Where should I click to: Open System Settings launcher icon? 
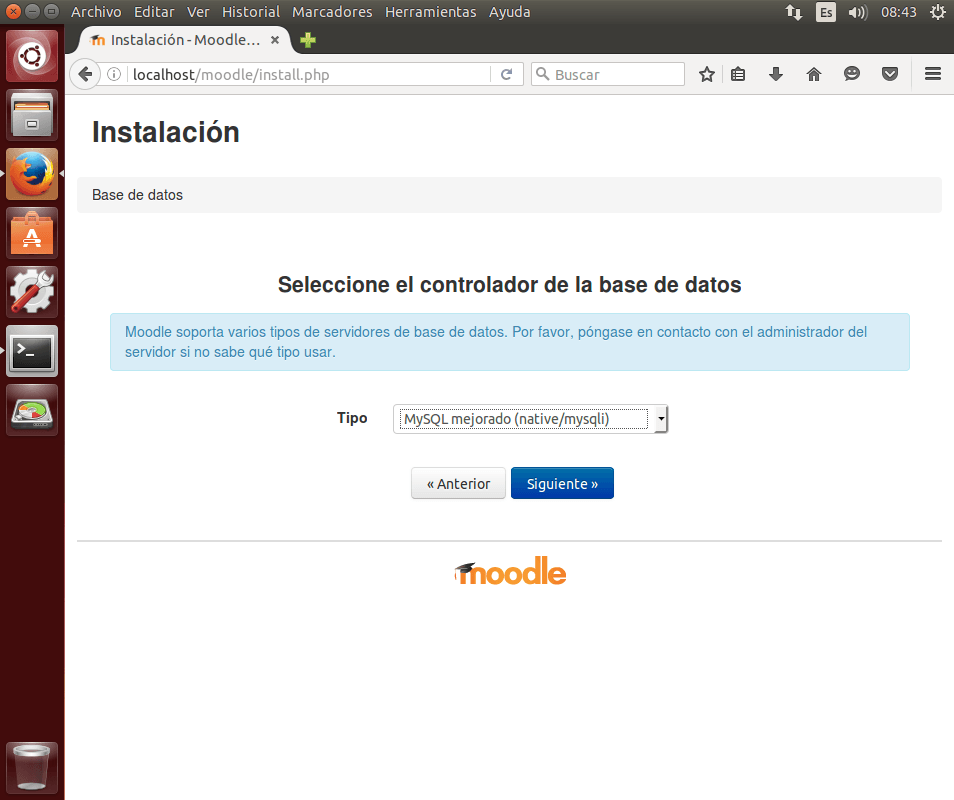[32, 292]
